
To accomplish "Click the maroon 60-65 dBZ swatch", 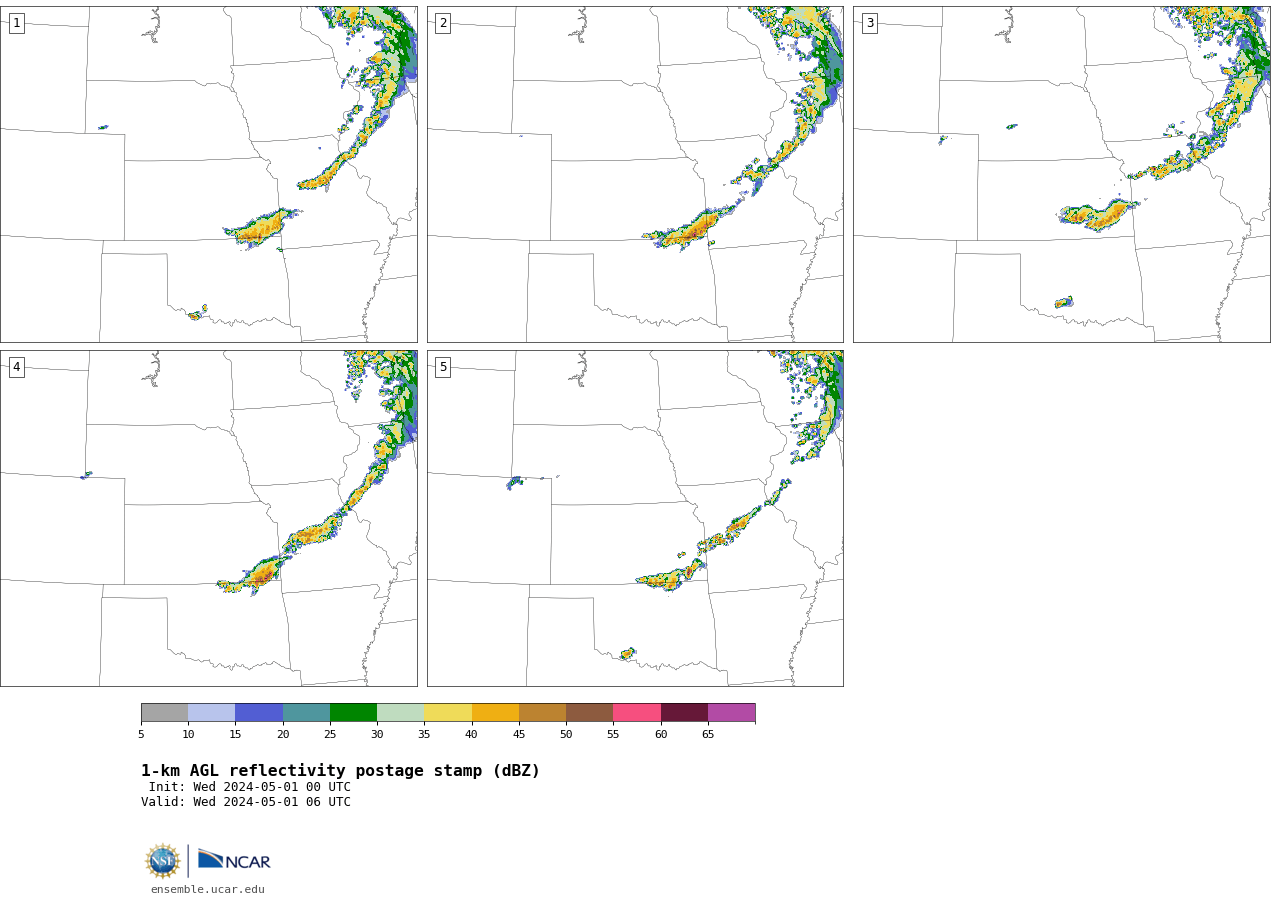I will tap(684, 713).
